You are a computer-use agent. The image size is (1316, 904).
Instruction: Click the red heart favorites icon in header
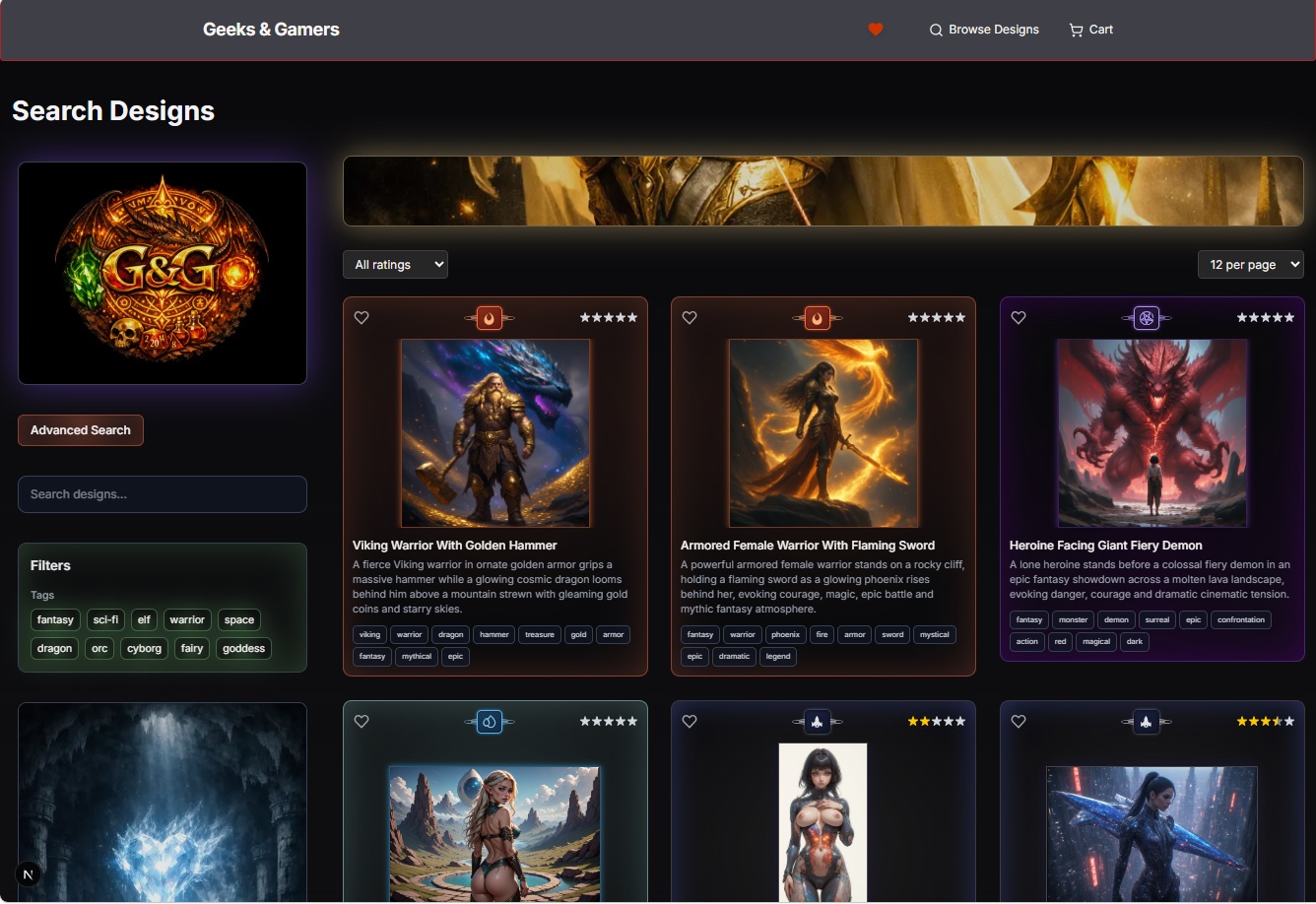[876, 30]
